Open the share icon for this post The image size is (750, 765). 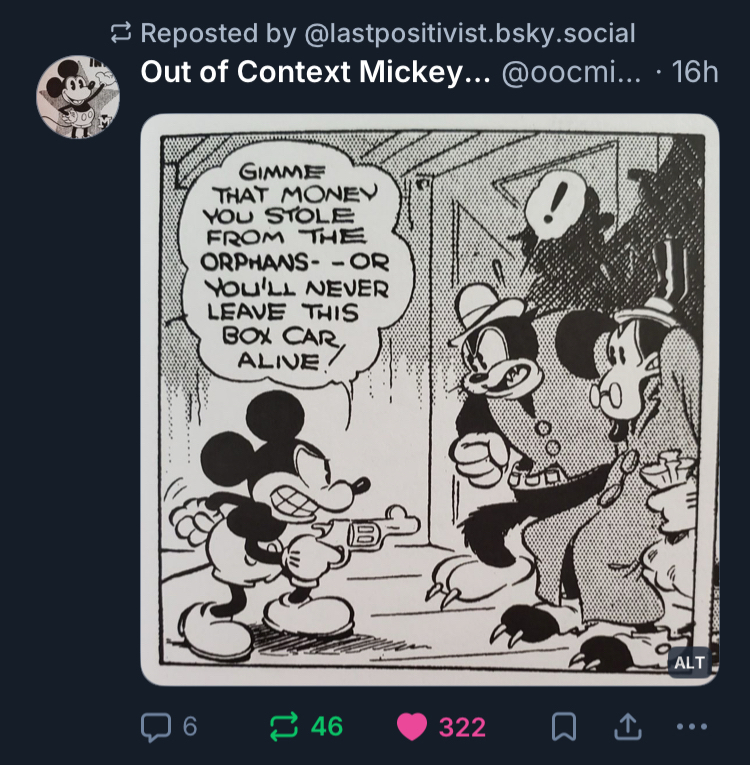tap(627, 727)
